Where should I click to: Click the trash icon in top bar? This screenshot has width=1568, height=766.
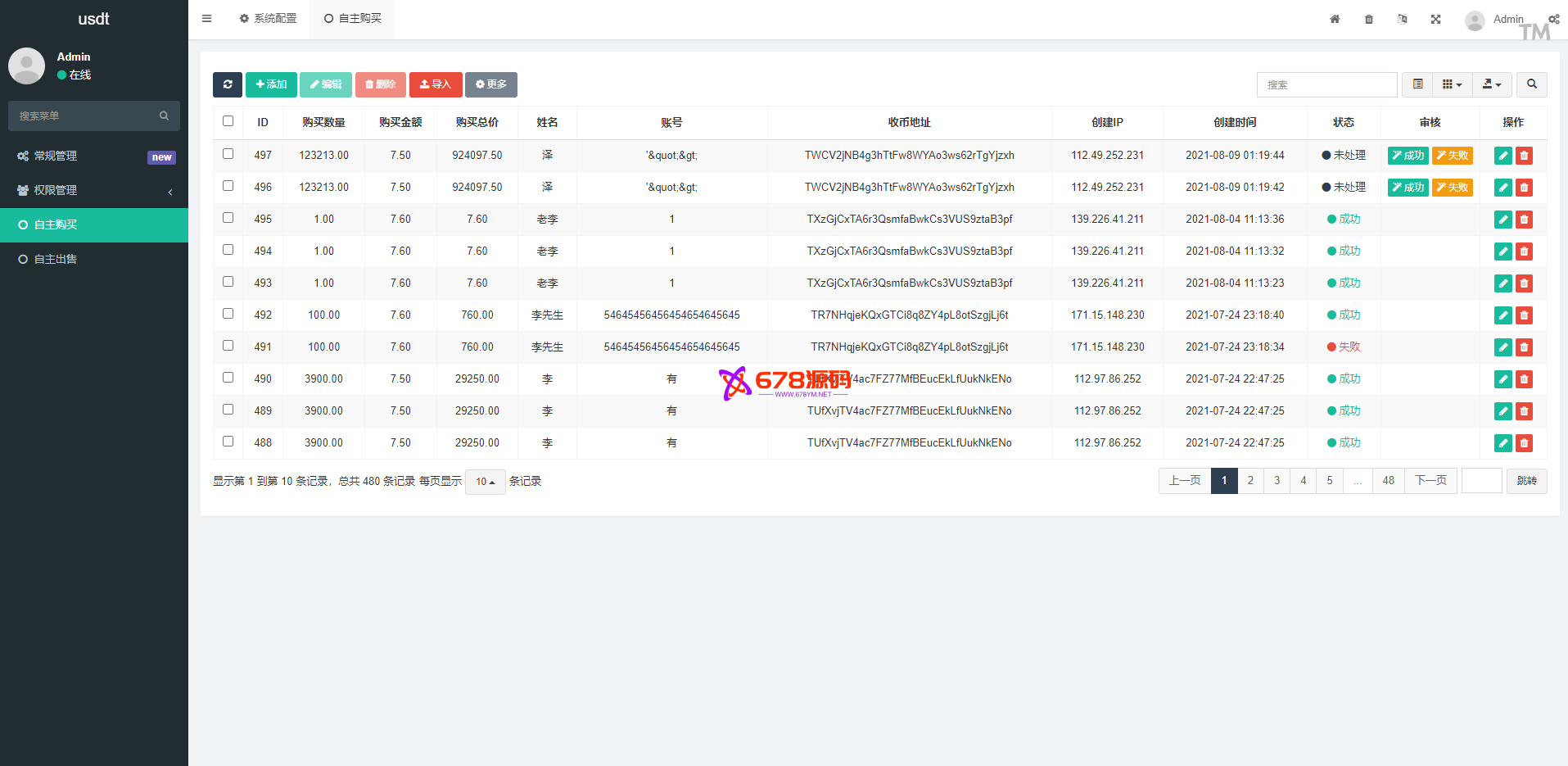pyautogui.click(x=1369, y=19)
